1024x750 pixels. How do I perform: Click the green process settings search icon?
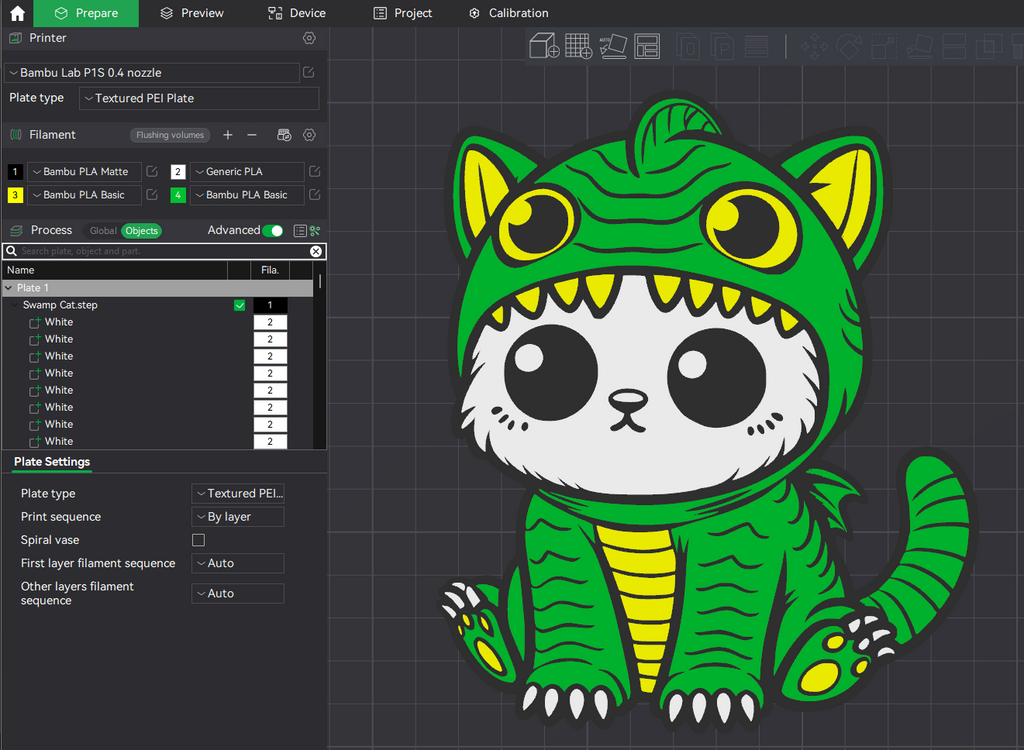315,231
